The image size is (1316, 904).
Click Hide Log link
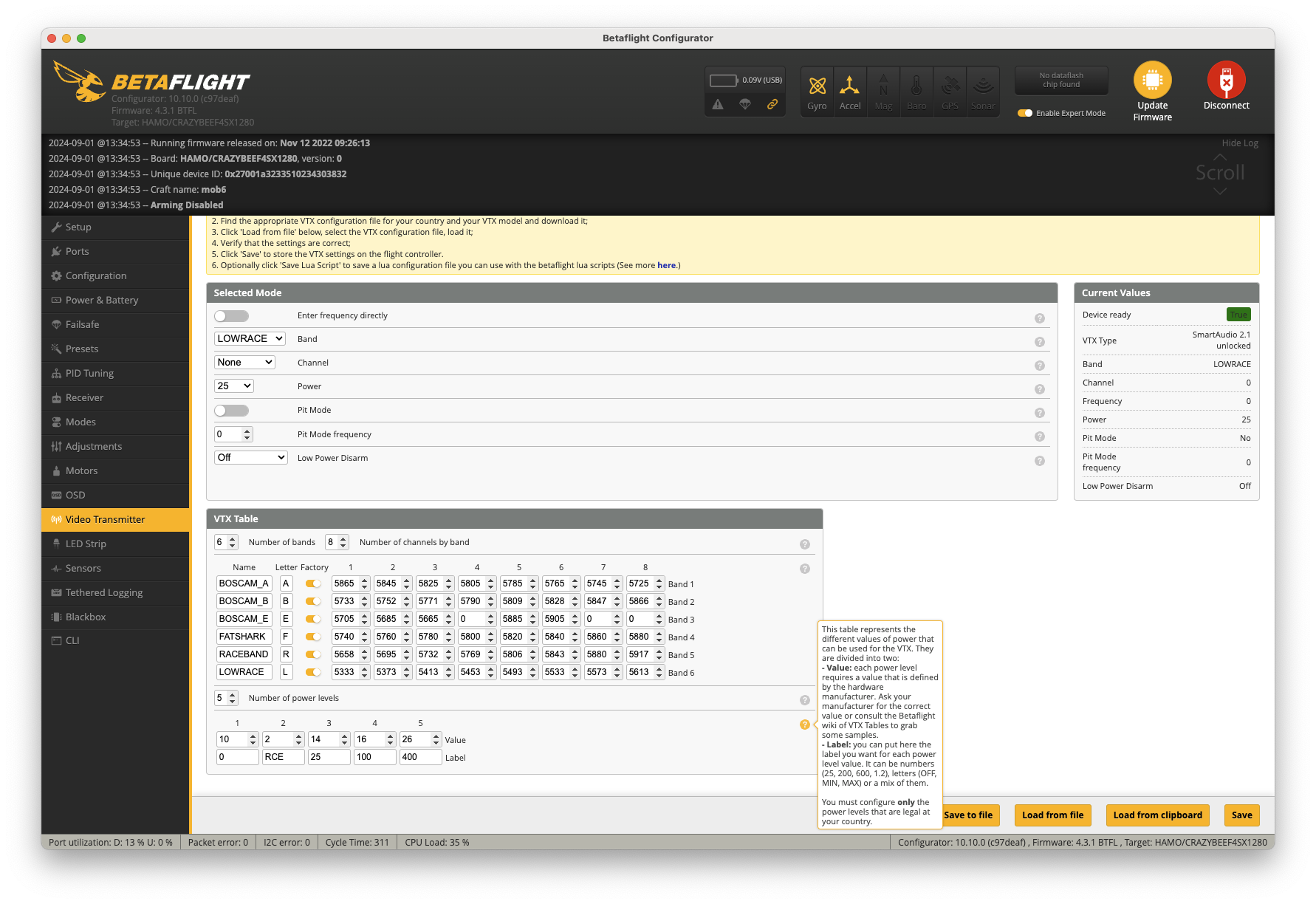pos(1240,143)
